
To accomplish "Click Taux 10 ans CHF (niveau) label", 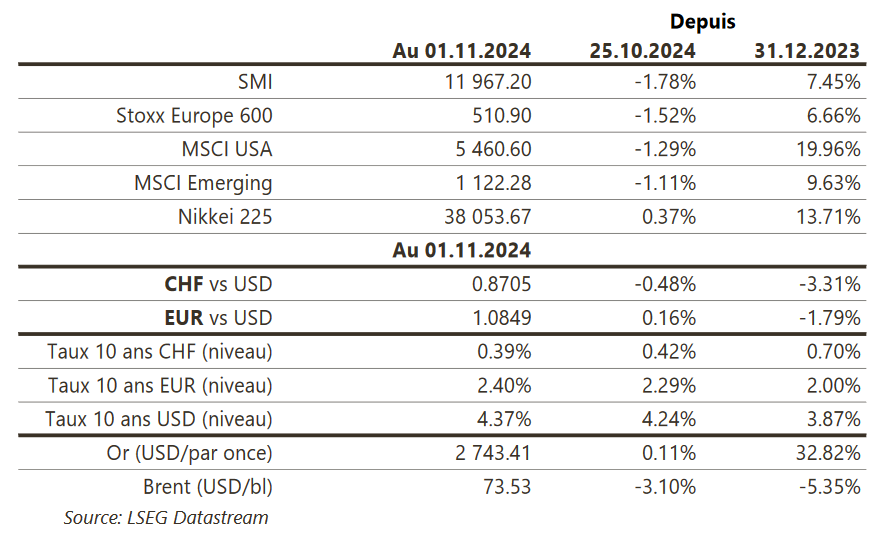I will [x=160, y=352].
